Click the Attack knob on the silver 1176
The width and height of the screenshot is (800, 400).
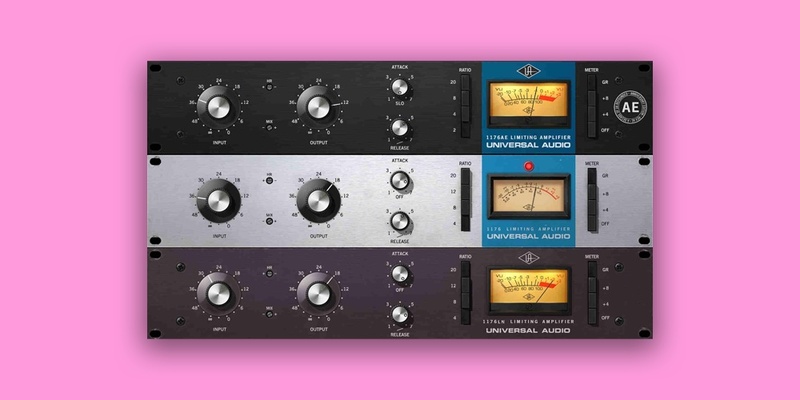tap(400, 181)
